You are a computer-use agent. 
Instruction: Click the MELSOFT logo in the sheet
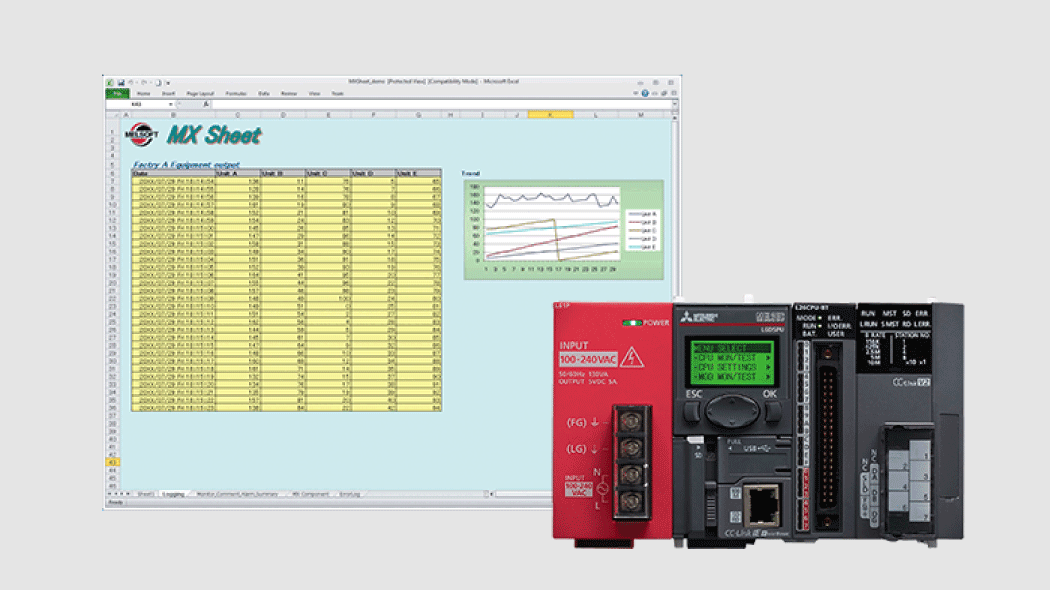click(x=141, y=136)
